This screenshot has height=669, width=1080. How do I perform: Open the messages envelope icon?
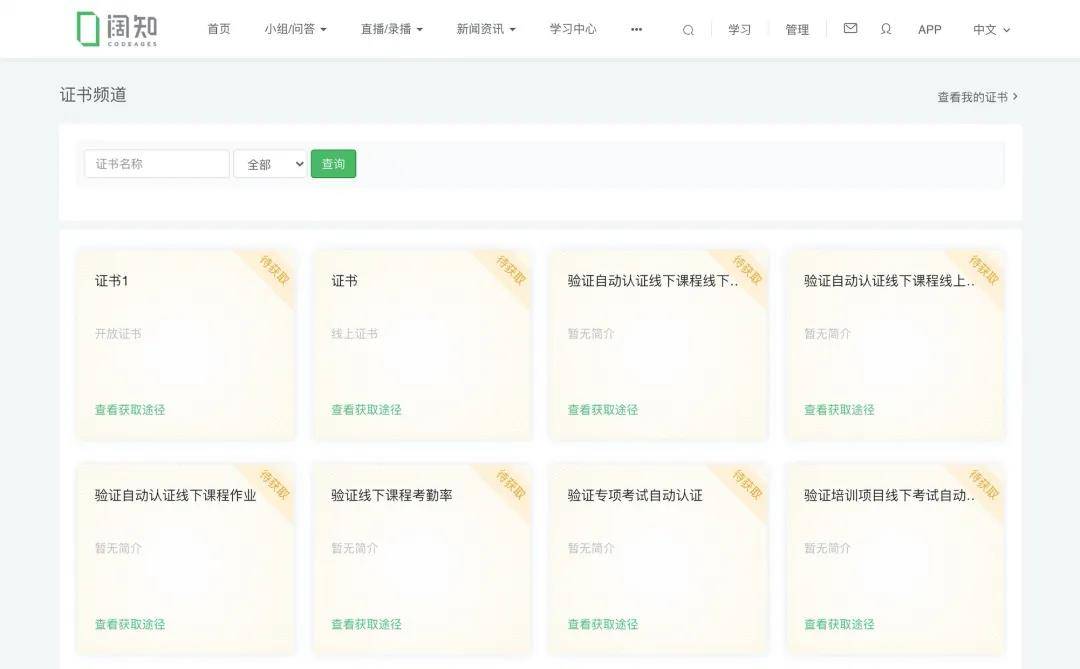pos(850,29)
